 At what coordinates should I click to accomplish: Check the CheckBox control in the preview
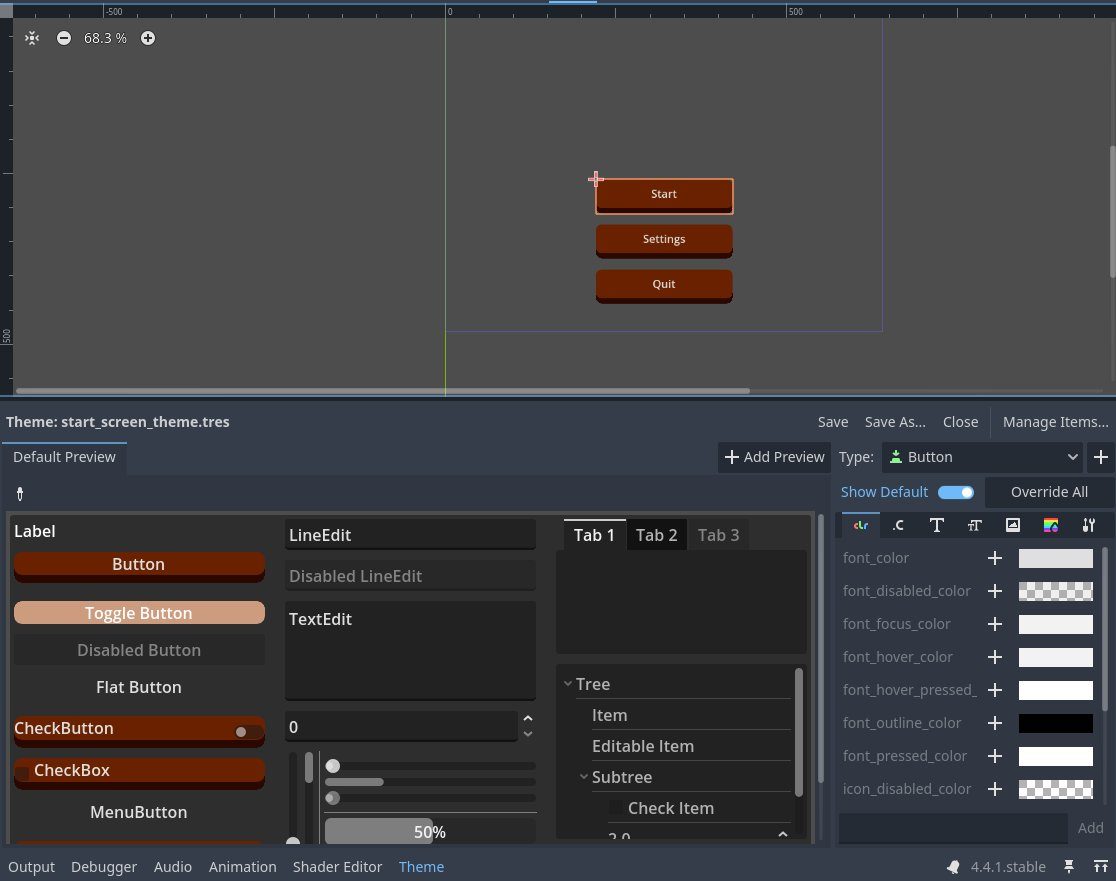pos(139,770)
